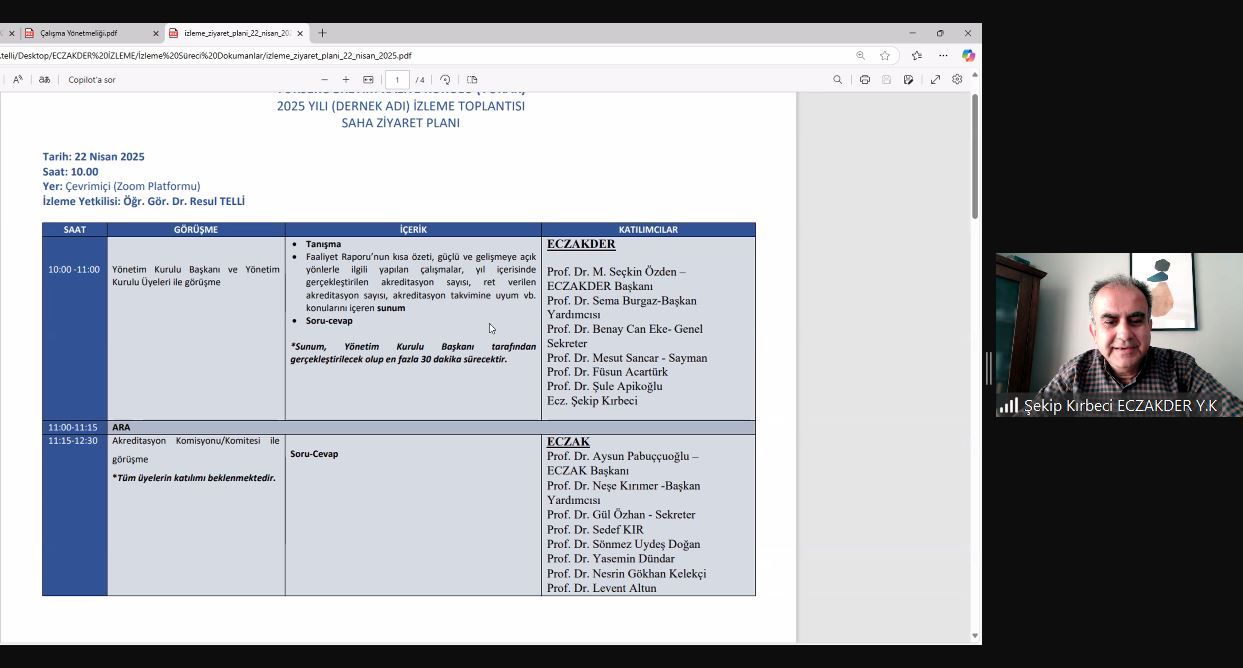
Task: Enter full screen mode for PDF
Action: (935, 80)
